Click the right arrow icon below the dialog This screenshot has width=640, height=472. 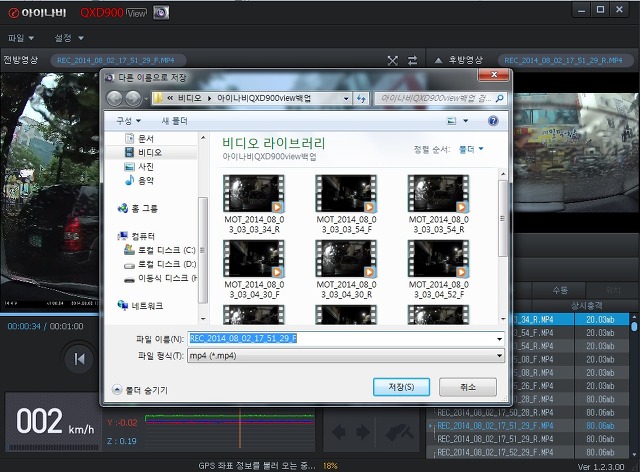(363, 432)
